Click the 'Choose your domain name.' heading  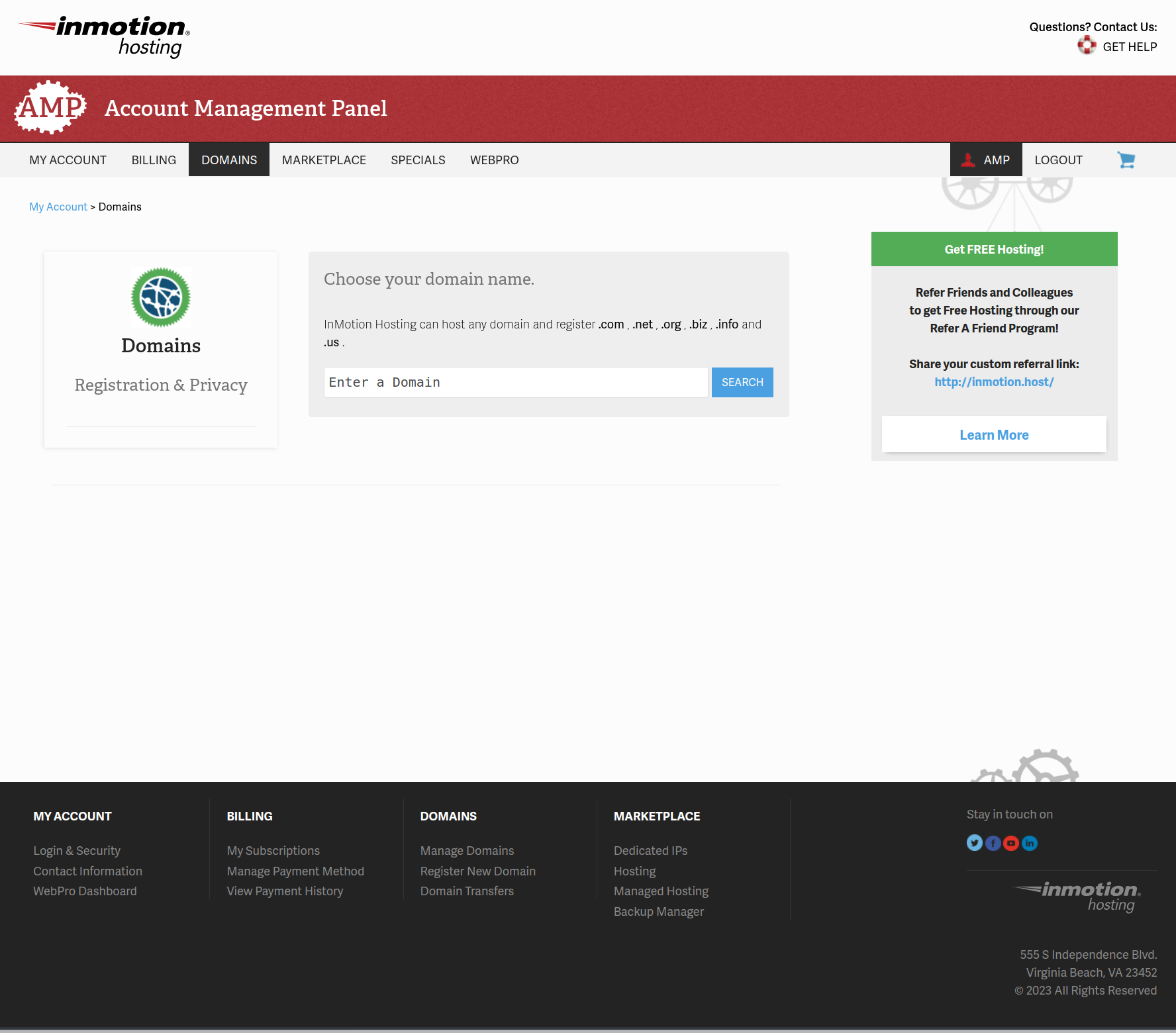point(429,279)
